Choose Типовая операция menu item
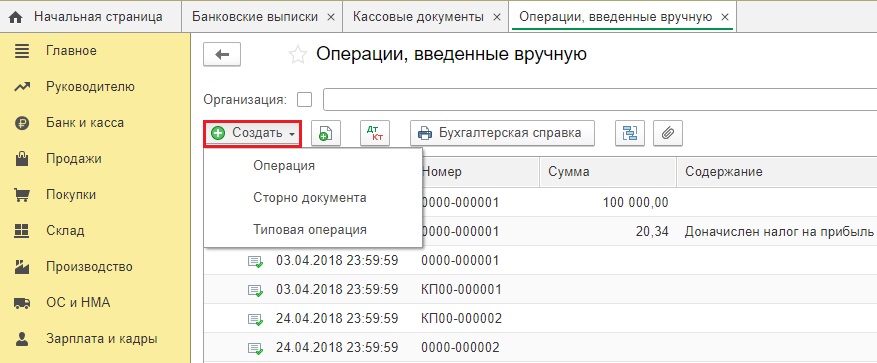The width and height of the screenshot is (877, 363). pos(312,229)
